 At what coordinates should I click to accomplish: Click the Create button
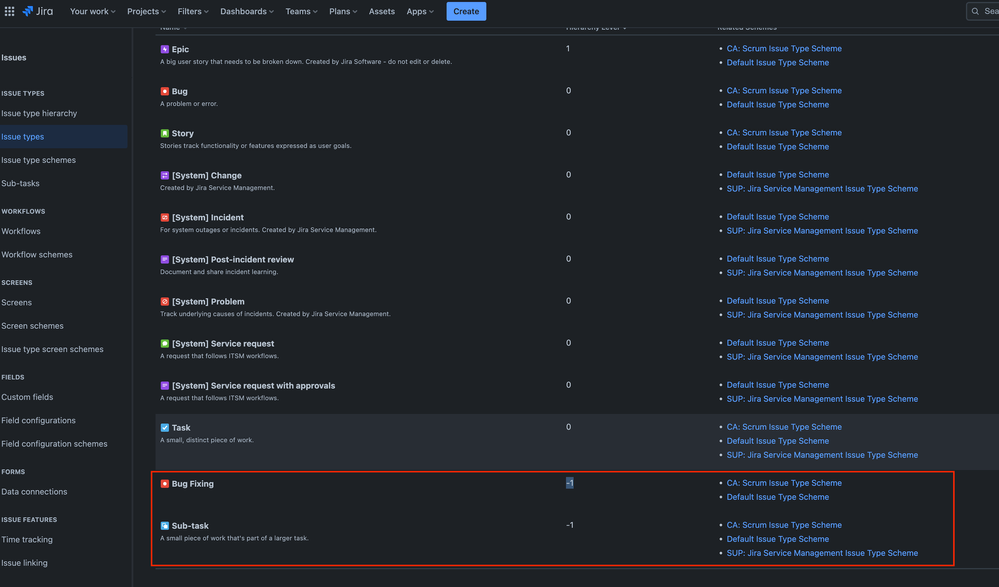tap(465, 9)
